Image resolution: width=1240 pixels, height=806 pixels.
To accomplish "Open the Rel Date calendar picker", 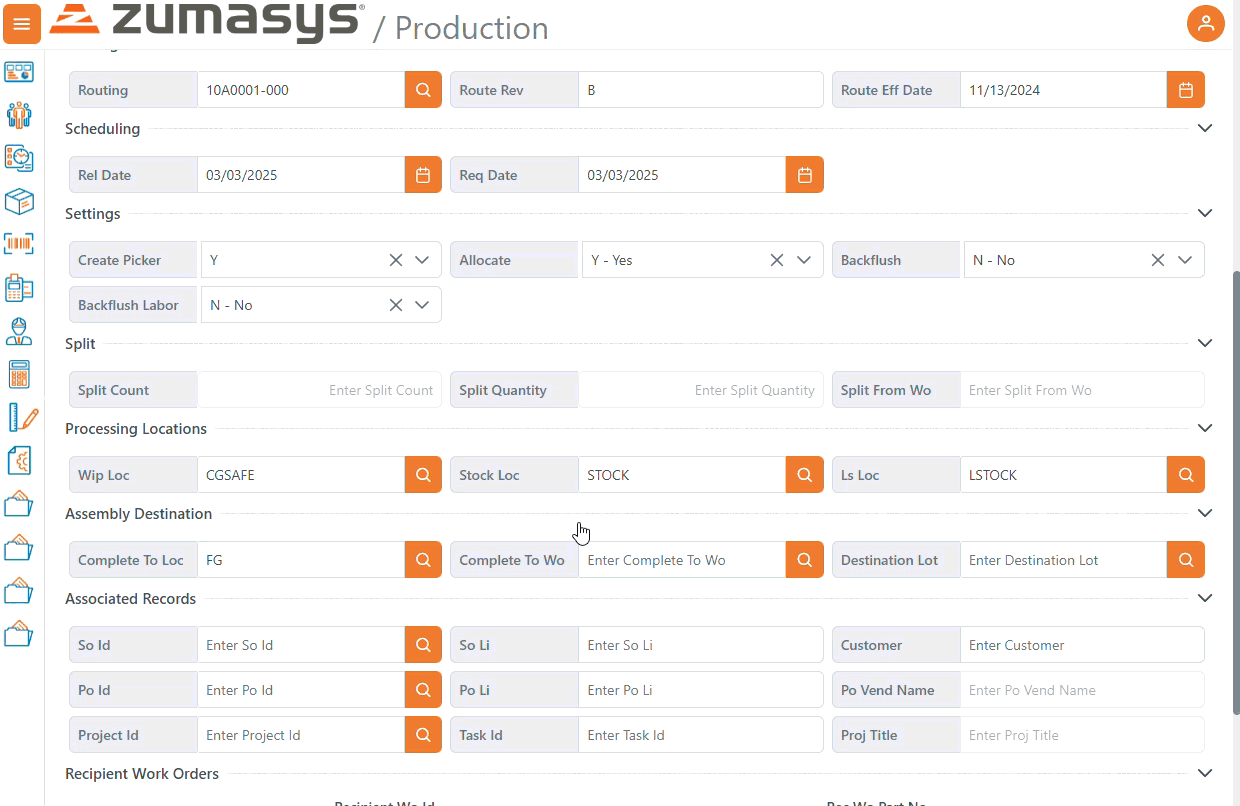I will pos(423,175).
